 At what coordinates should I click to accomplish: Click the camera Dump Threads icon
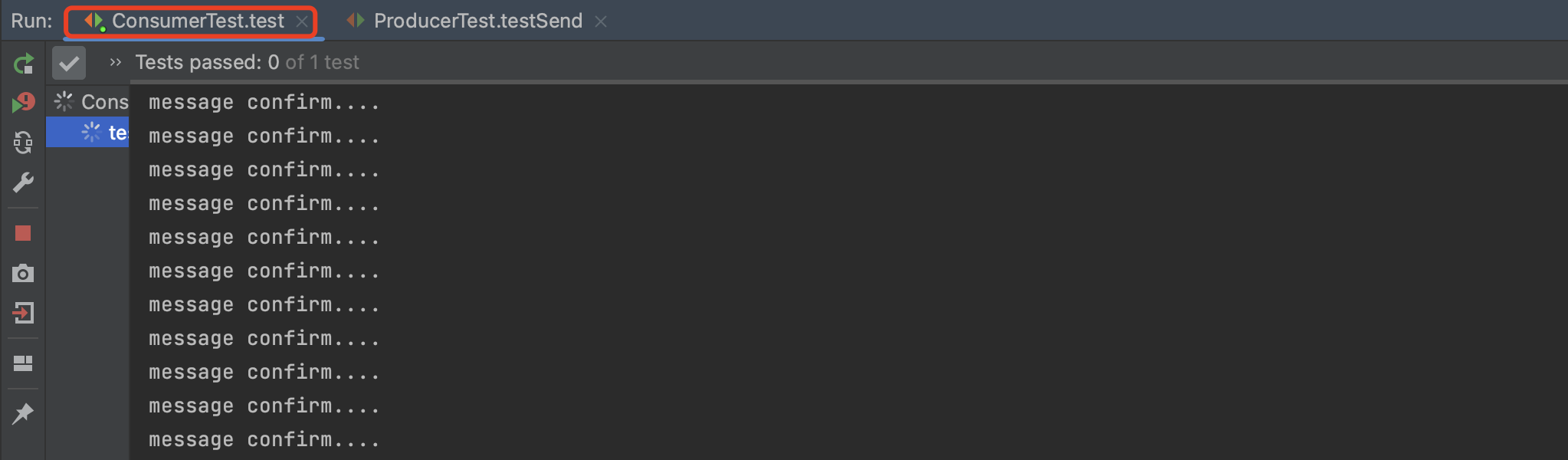[x=23, y=273]
